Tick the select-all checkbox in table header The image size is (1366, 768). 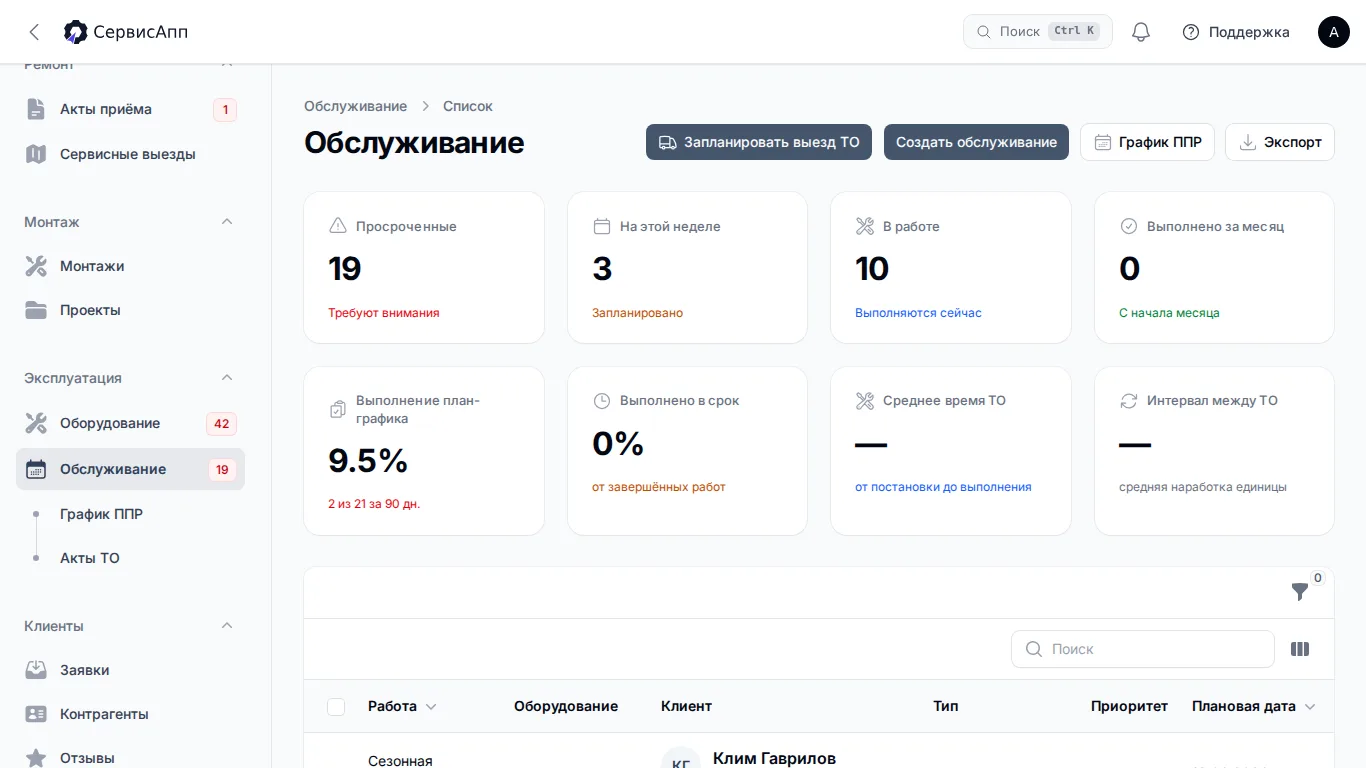[336, 706]
